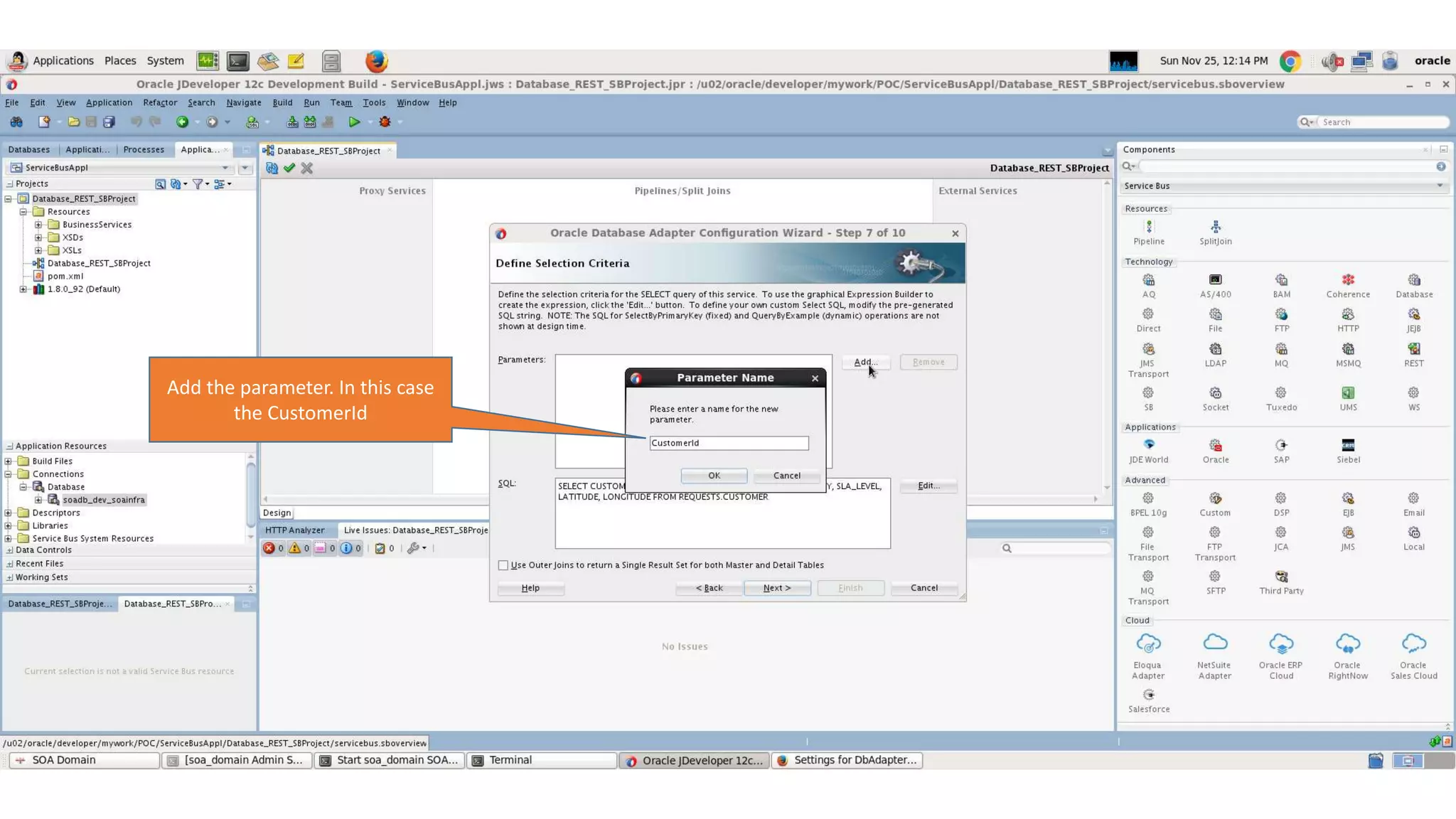The height and width of the screenshot is (819, 1456).
Task: Open the Tools menu
Action: pos(374,102)
